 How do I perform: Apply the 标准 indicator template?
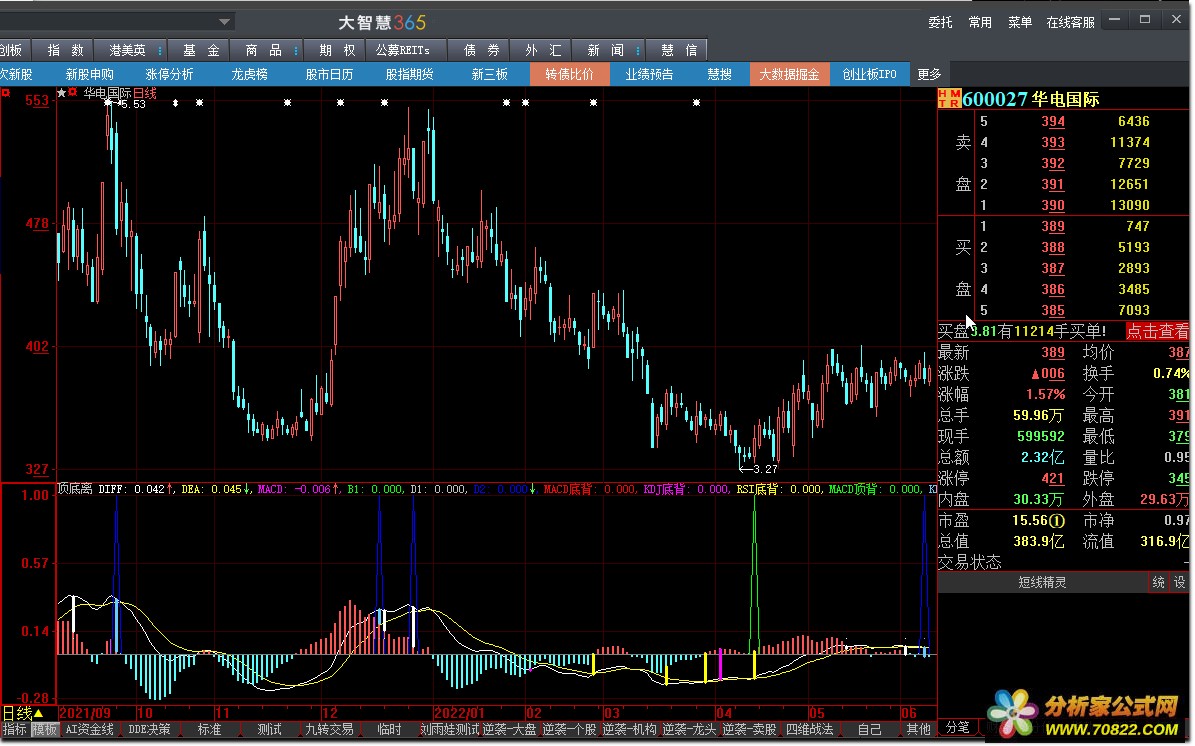point(209,729)
